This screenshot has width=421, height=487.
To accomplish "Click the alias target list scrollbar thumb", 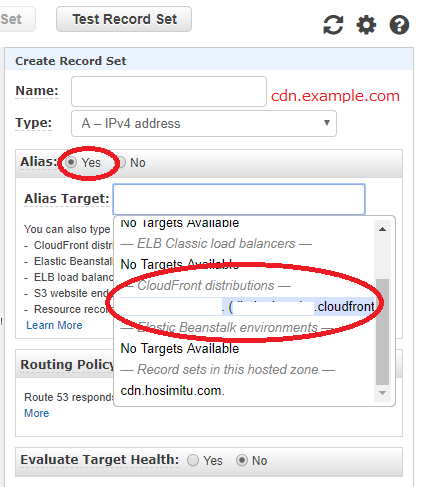I will [382, 332].
